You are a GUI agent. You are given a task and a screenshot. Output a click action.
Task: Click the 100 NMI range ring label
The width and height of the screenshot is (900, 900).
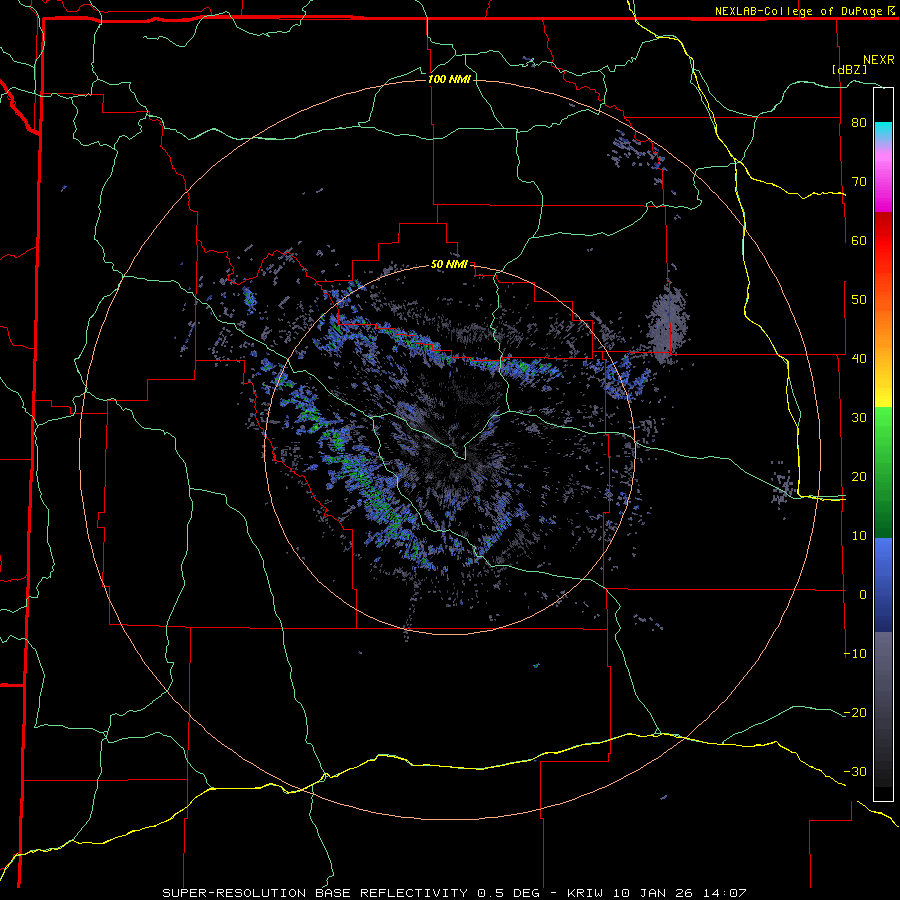(449, 79)
